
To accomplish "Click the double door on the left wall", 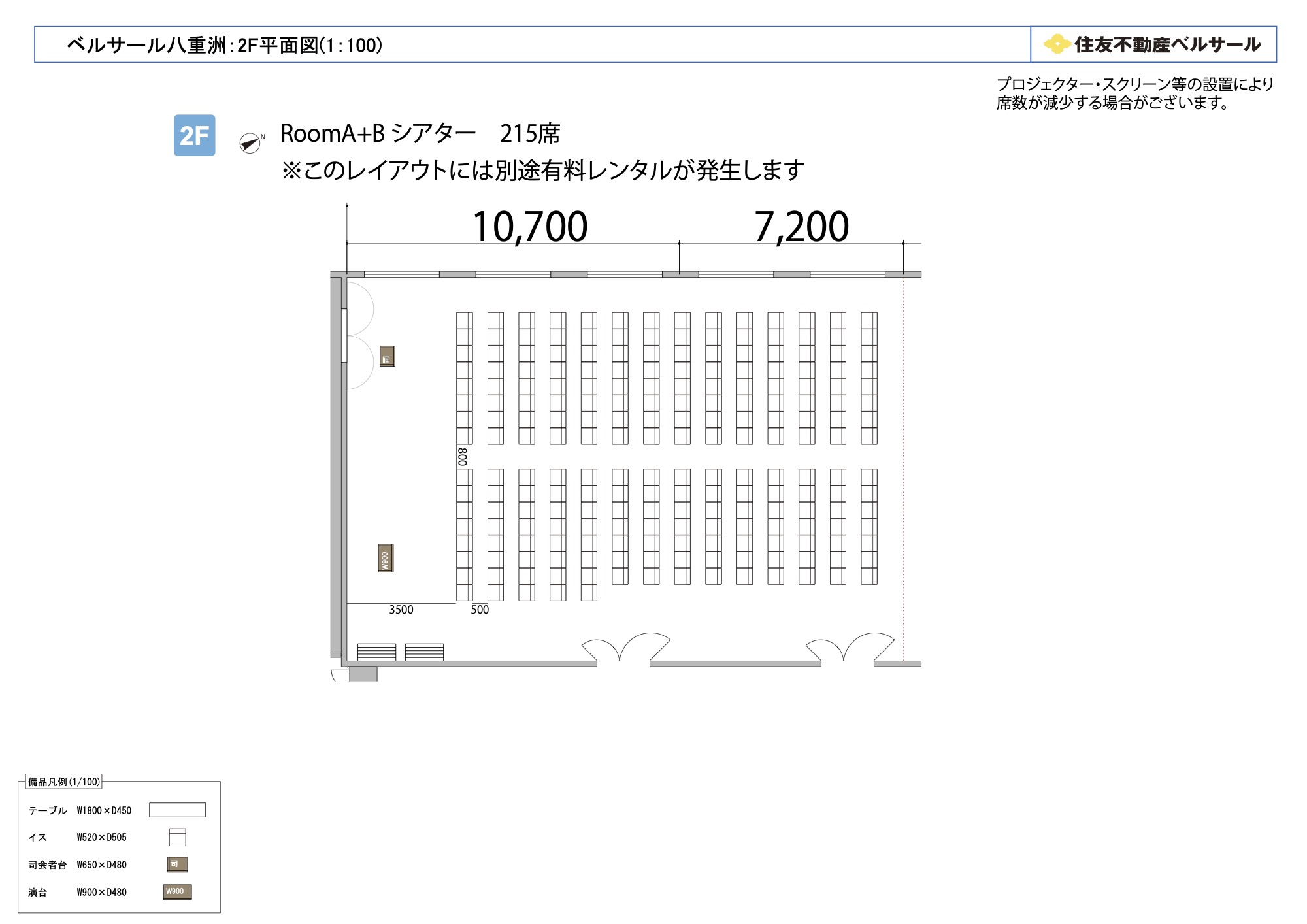I will coord(358,335).
